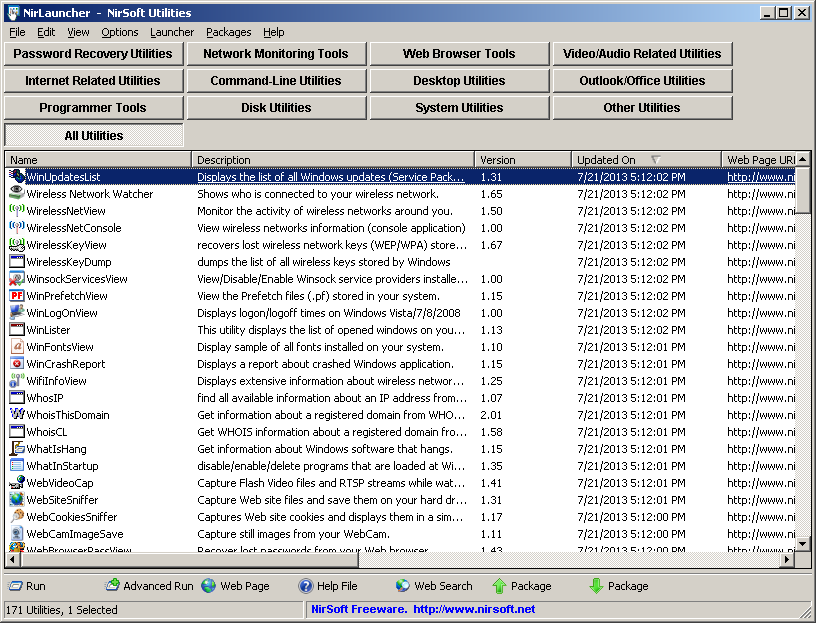Open the nirsoft.net link in status bar
The width and height of the screenshot is (816, 623).
[474, 609]
